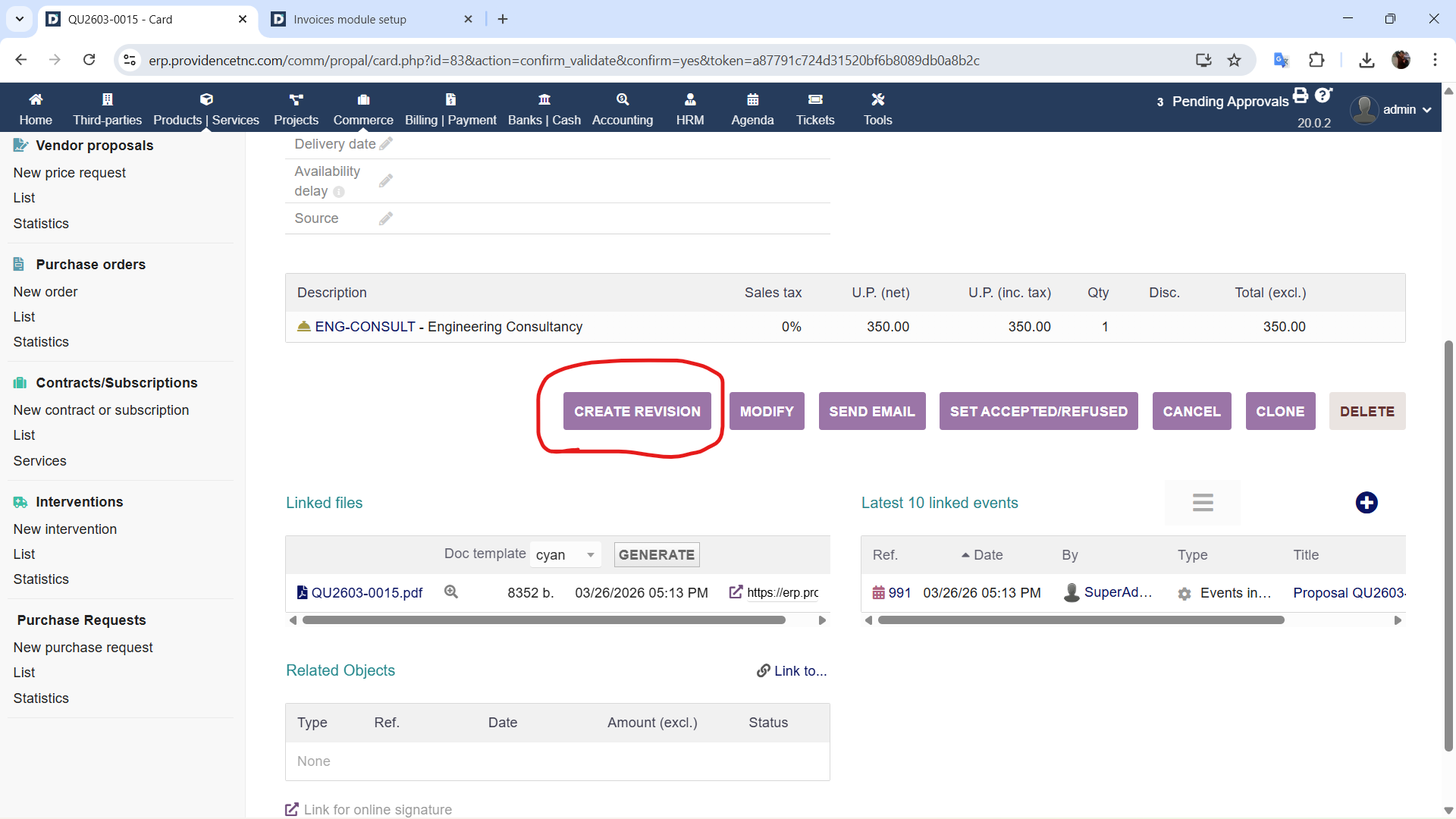Viewport: 1456px width, 819px height.
Task: Open the help icon in top bar
Action: [1323, 96]
